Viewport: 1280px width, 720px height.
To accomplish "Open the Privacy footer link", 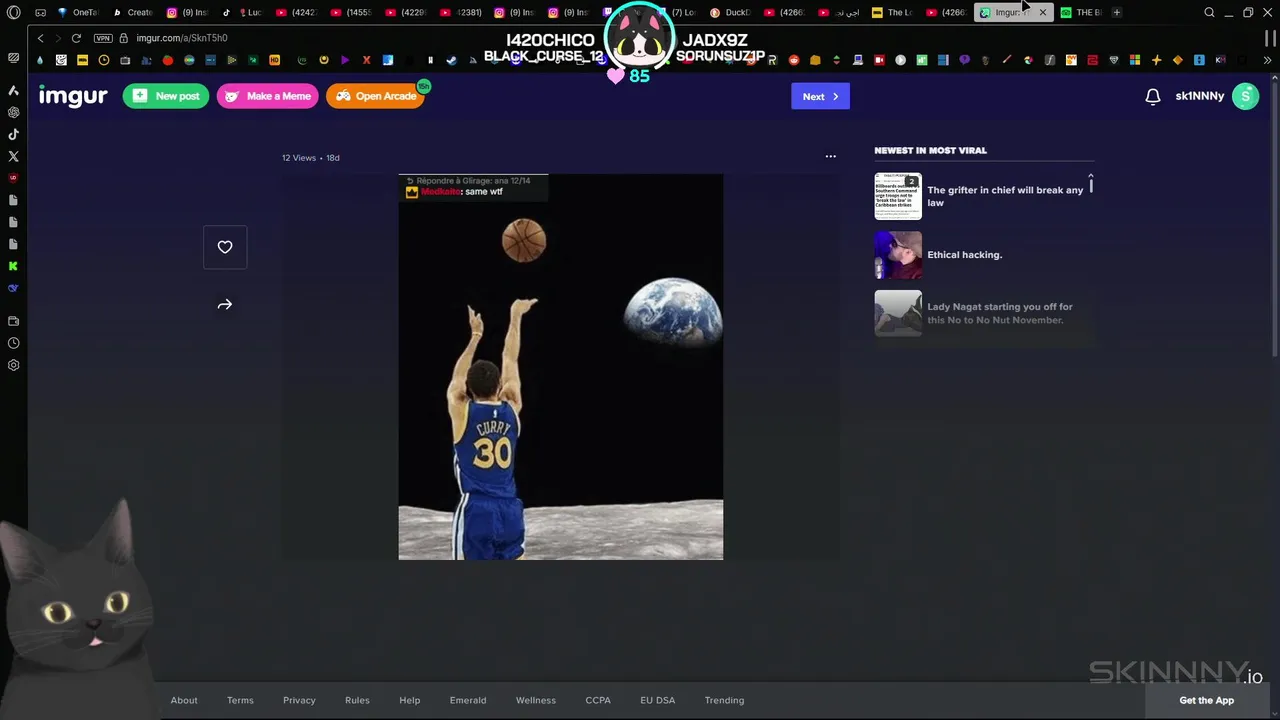I will pyautogui.click(x=299, y=700).
